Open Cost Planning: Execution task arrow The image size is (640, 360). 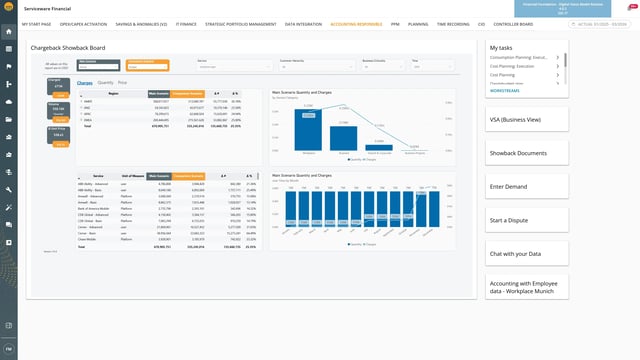[558, 66]
